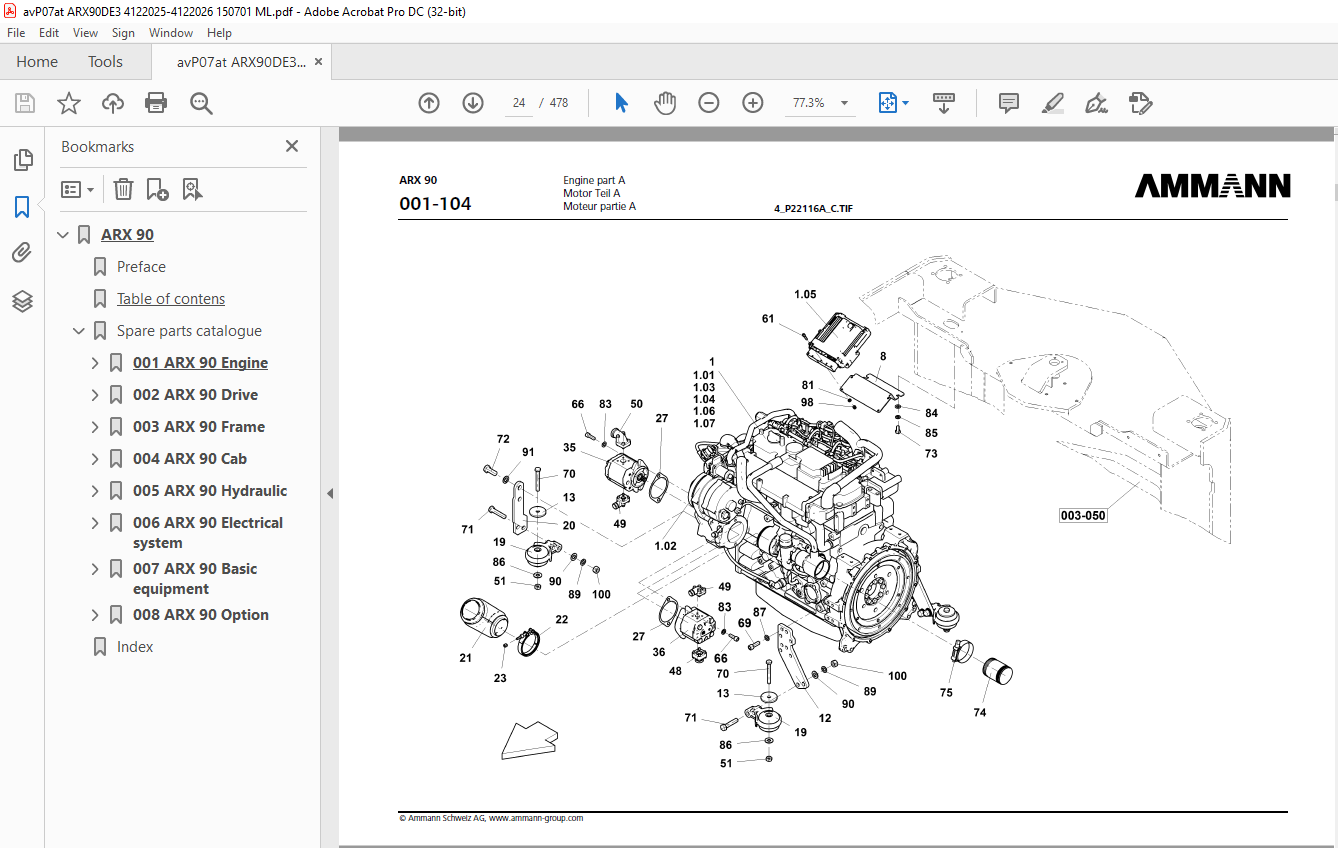Expand the 004 ARX 90 Cab bookmark
The image size is (1338, 848).
[95, 459]
